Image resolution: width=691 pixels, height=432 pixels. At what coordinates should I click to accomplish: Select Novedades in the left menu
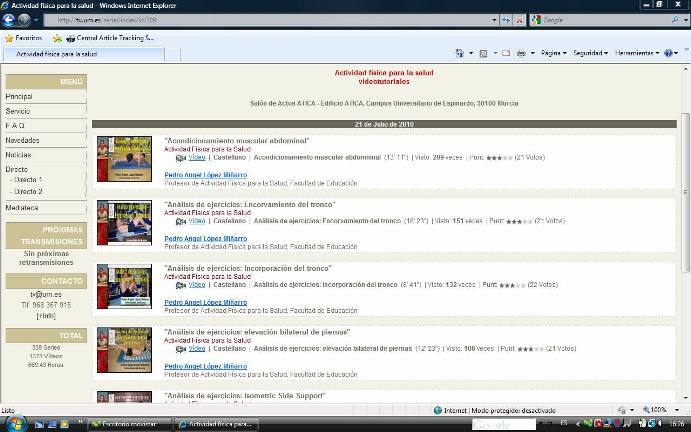point(22,141)
